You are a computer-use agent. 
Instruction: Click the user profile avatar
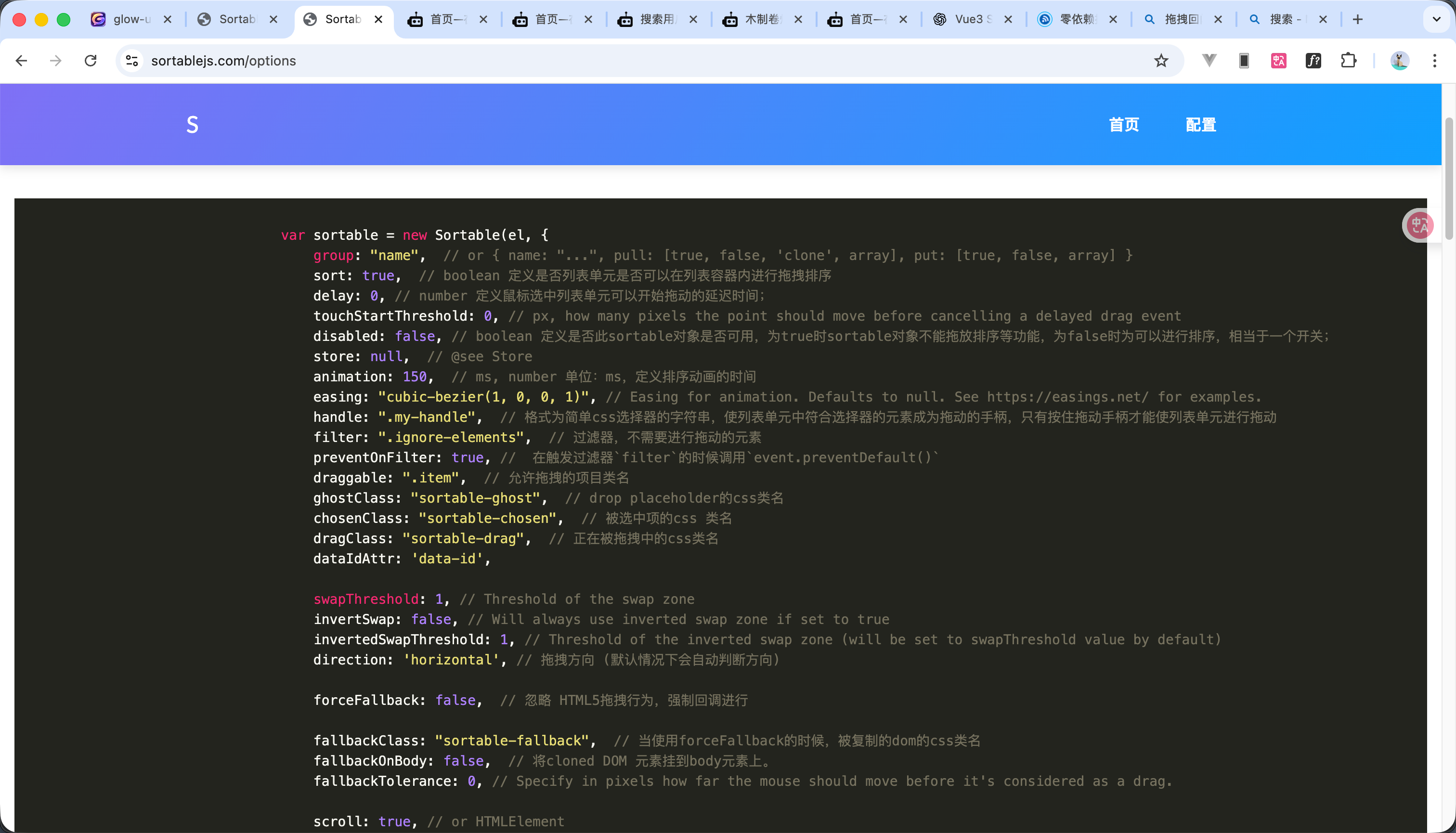1399,61
